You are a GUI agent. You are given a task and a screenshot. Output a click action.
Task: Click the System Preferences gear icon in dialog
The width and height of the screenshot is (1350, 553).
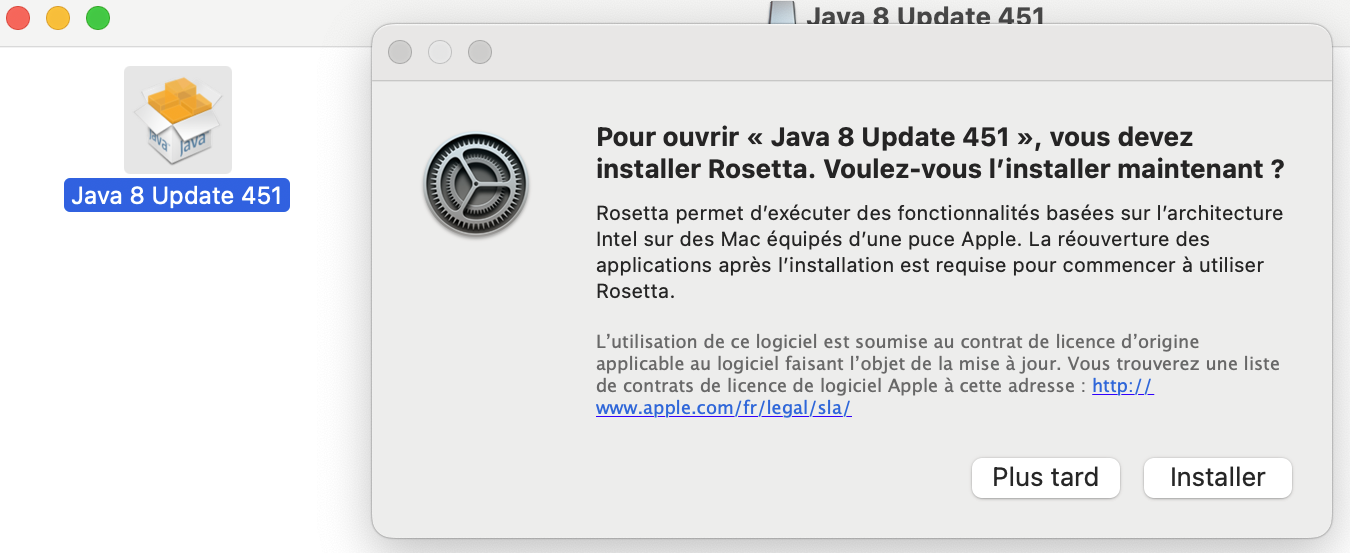pyautogui.click(x=476, y=185)
